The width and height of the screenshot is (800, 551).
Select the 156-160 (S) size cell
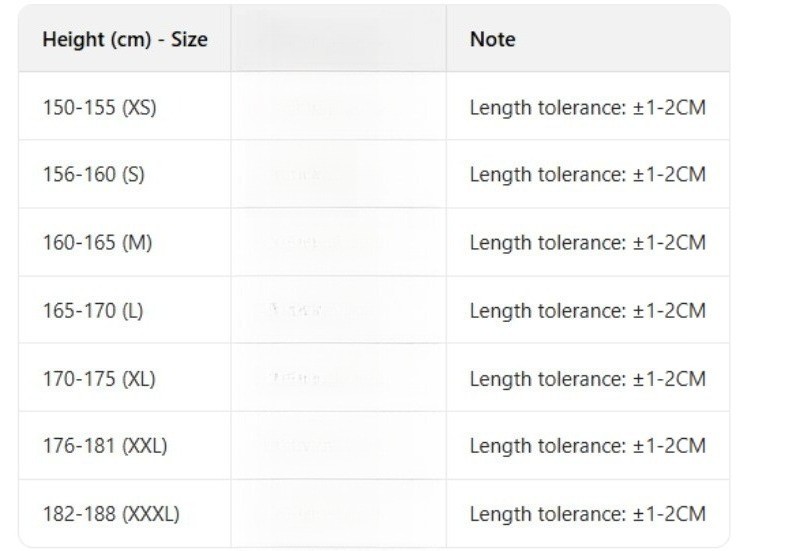[93, 174]
